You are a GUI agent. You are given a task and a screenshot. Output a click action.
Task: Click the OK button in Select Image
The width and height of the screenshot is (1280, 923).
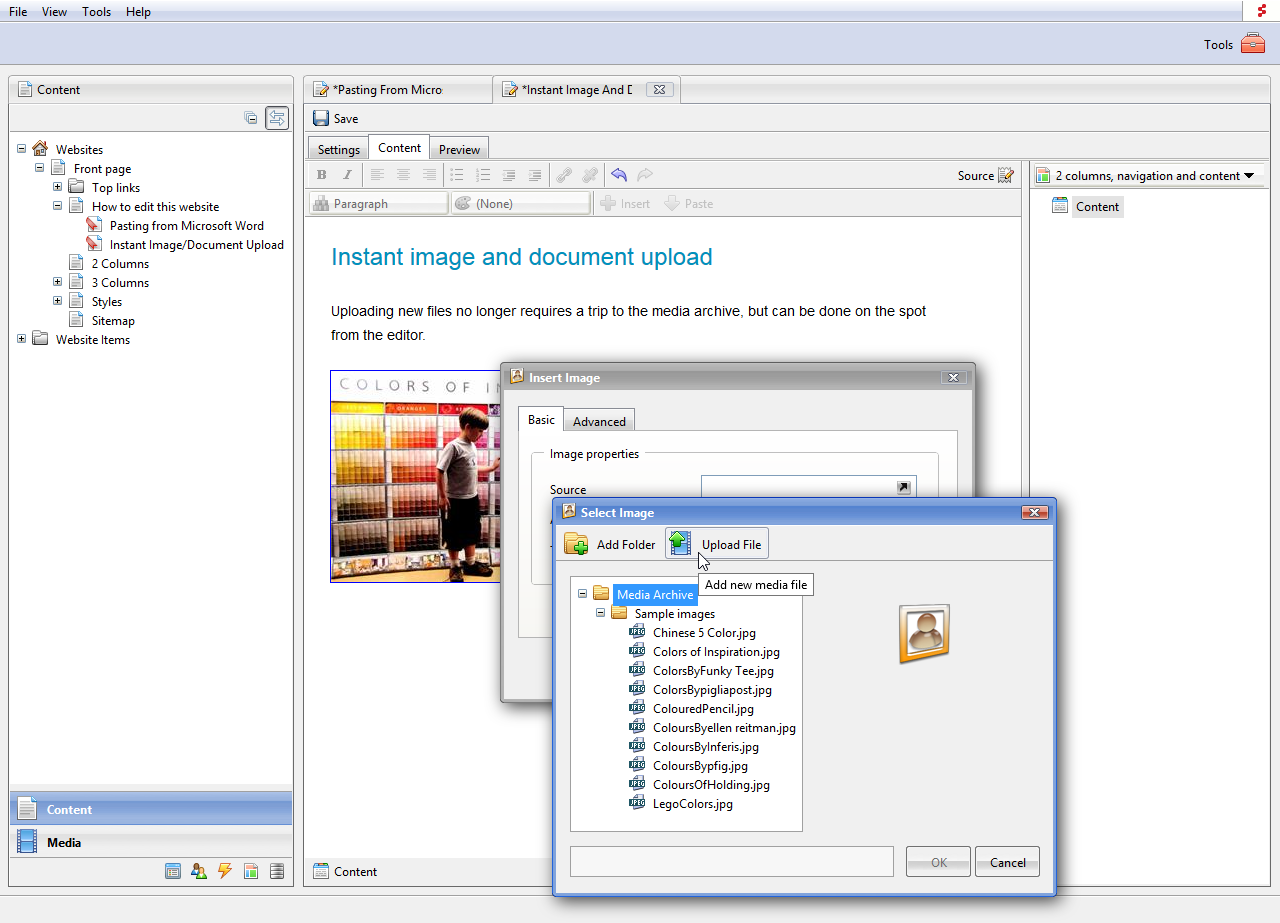(x=937, y=861)
